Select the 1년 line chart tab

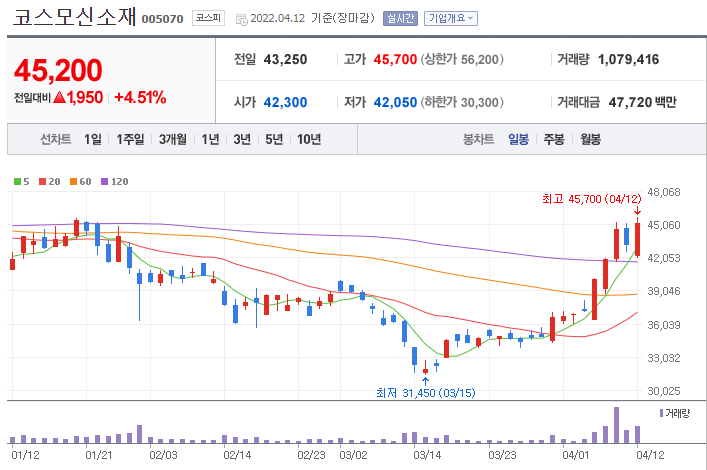210,139
